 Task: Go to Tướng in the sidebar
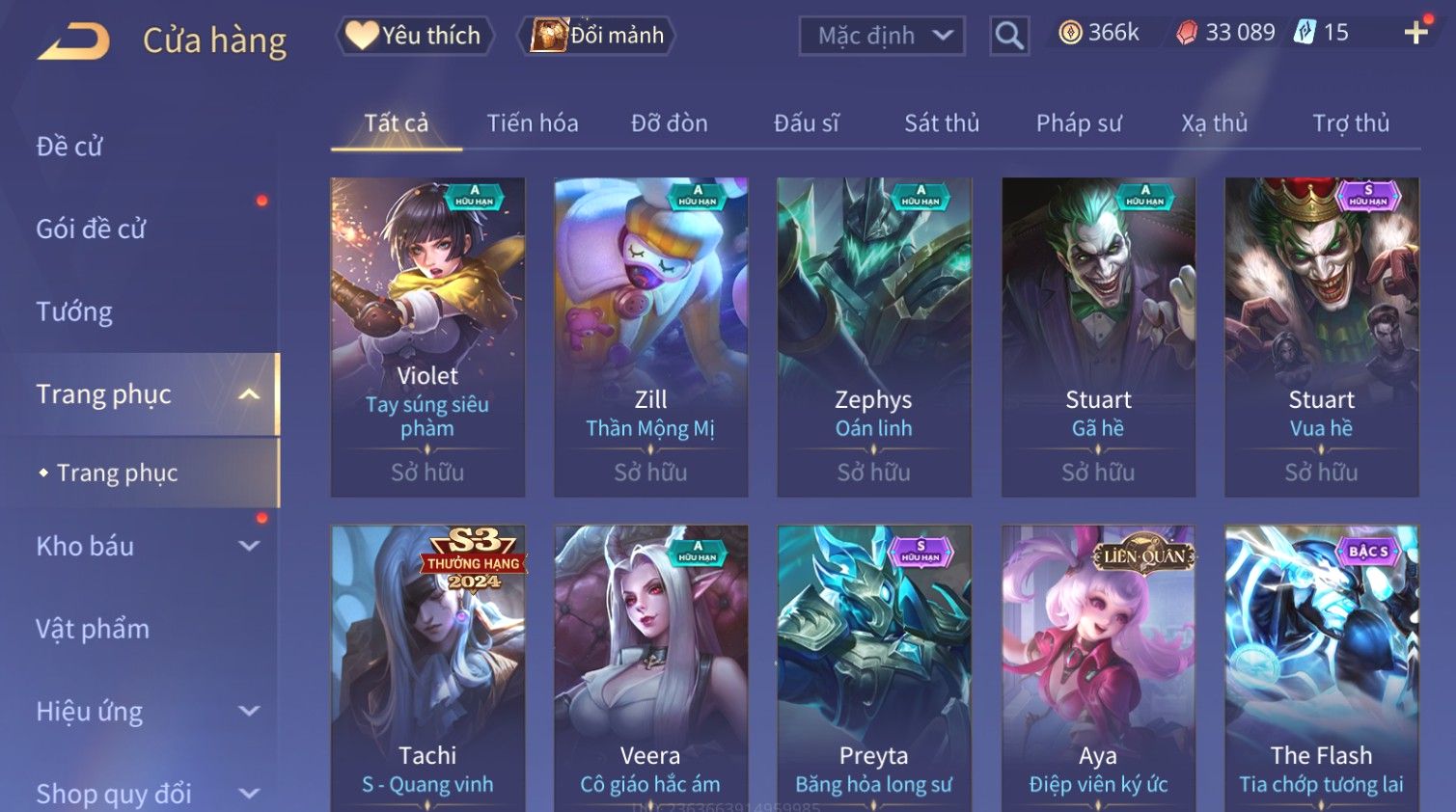click(x=74, y=311)
